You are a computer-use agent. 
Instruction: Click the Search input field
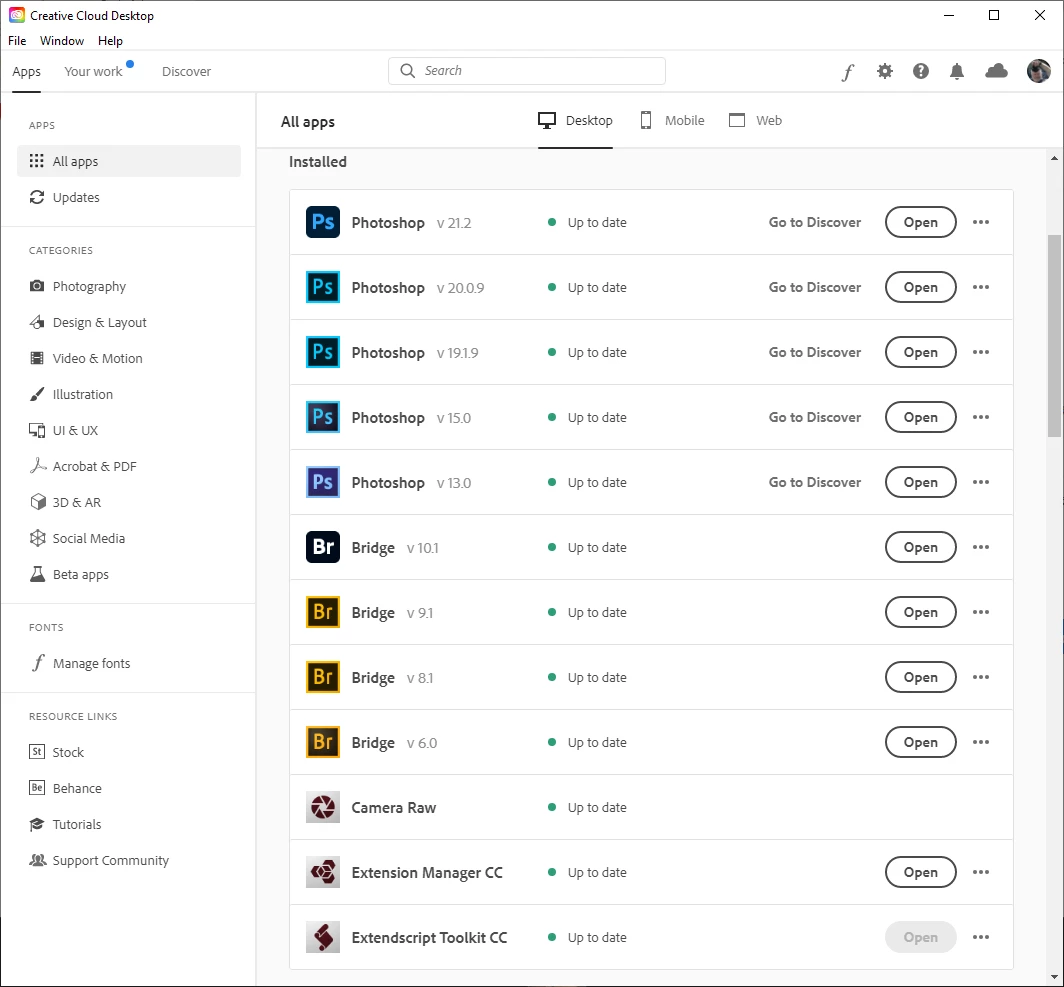(x=527, y=71)
